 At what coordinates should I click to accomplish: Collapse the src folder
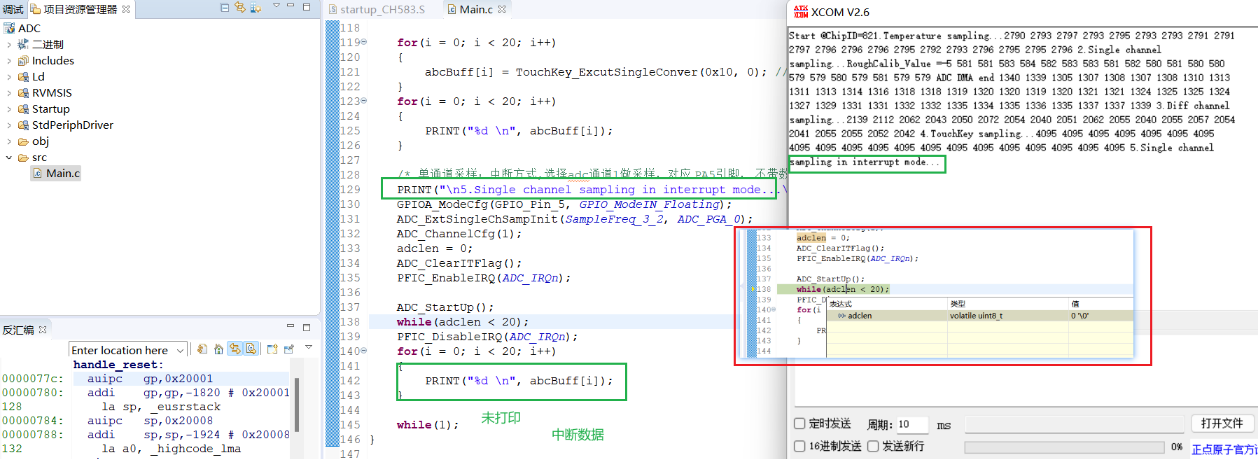click(9, 158)
